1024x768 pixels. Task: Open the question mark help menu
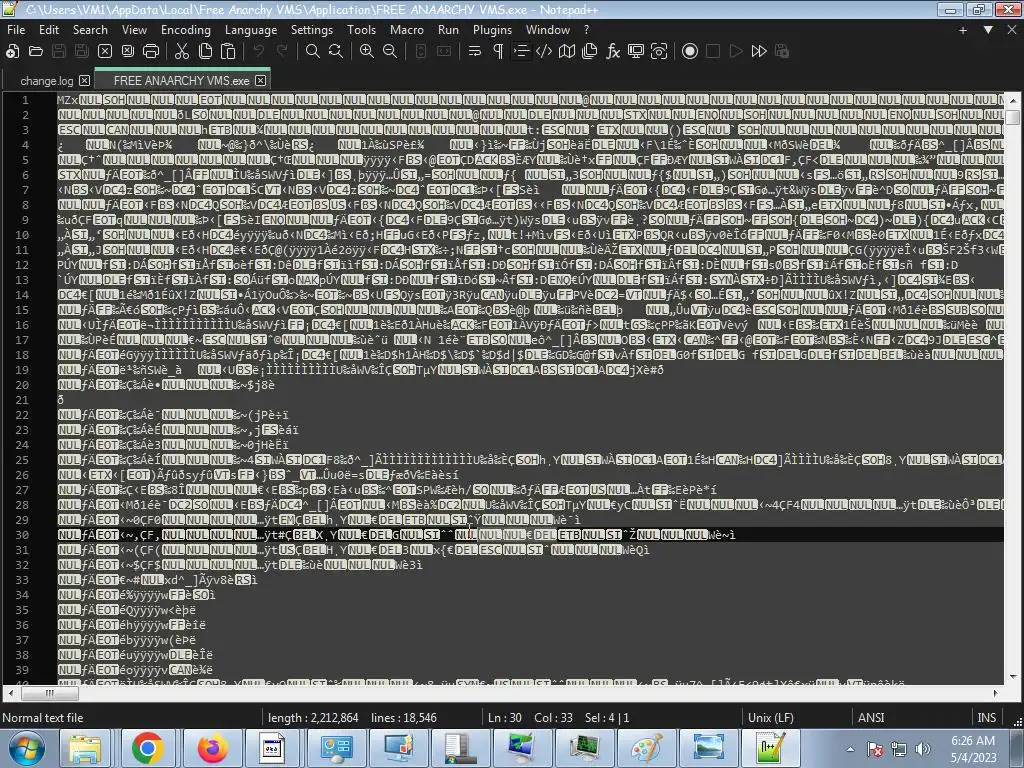(x=586, y=30)
